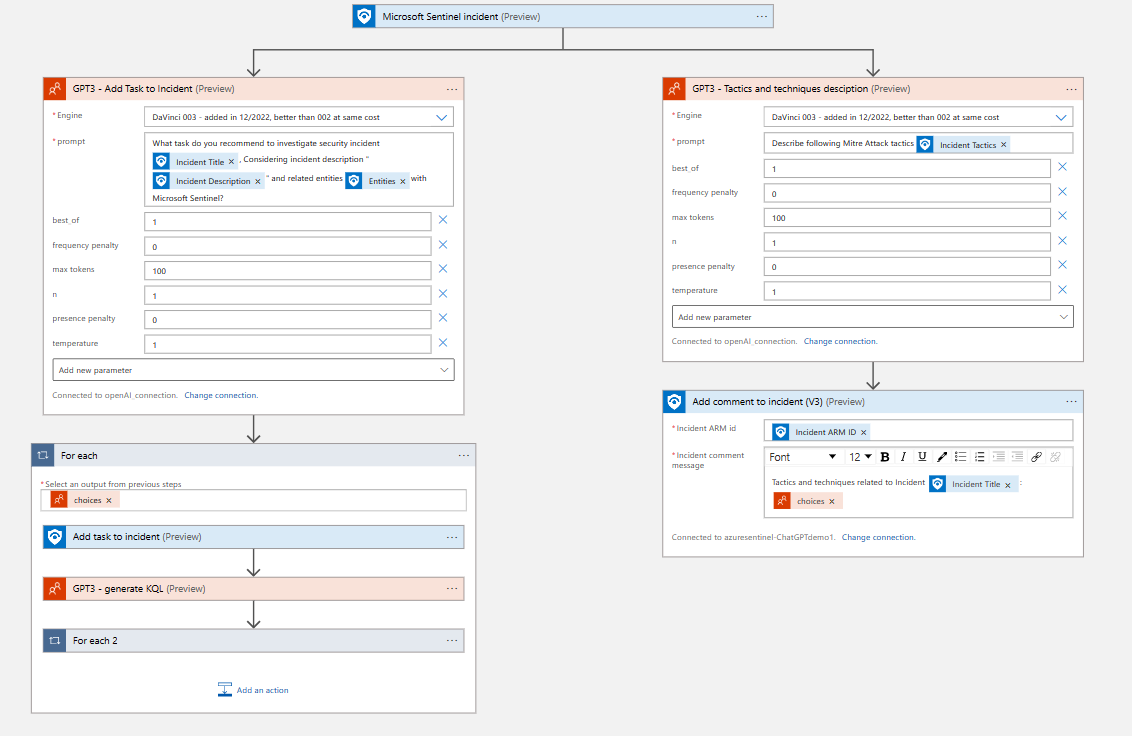Viewport: 1132px width, 736px height.
Task: Open the font size 12 dropdown
Action: tap(861, 456)
